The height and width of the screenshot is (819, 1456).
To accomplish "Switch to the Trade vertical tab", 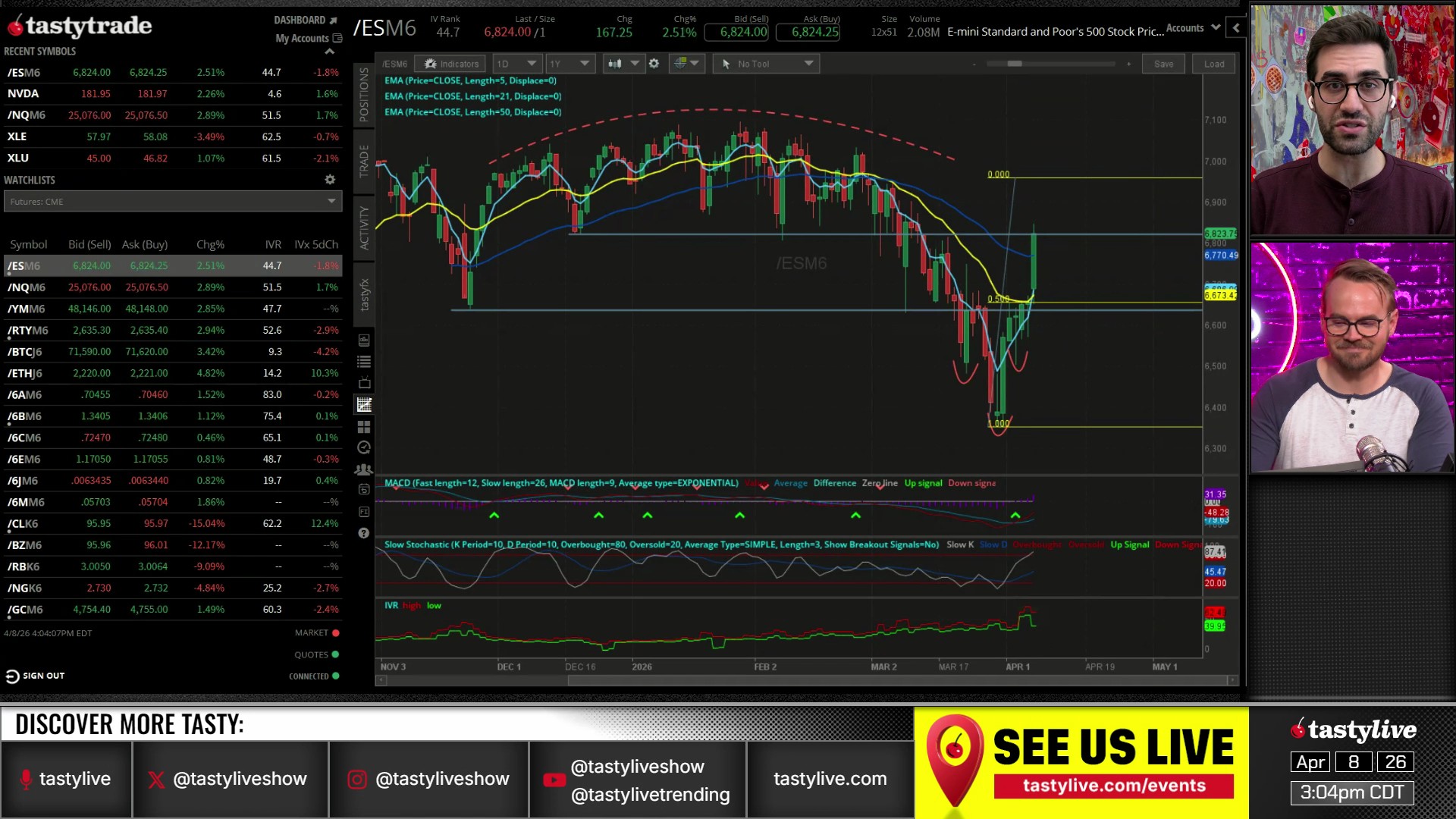I will coord(364,160).
